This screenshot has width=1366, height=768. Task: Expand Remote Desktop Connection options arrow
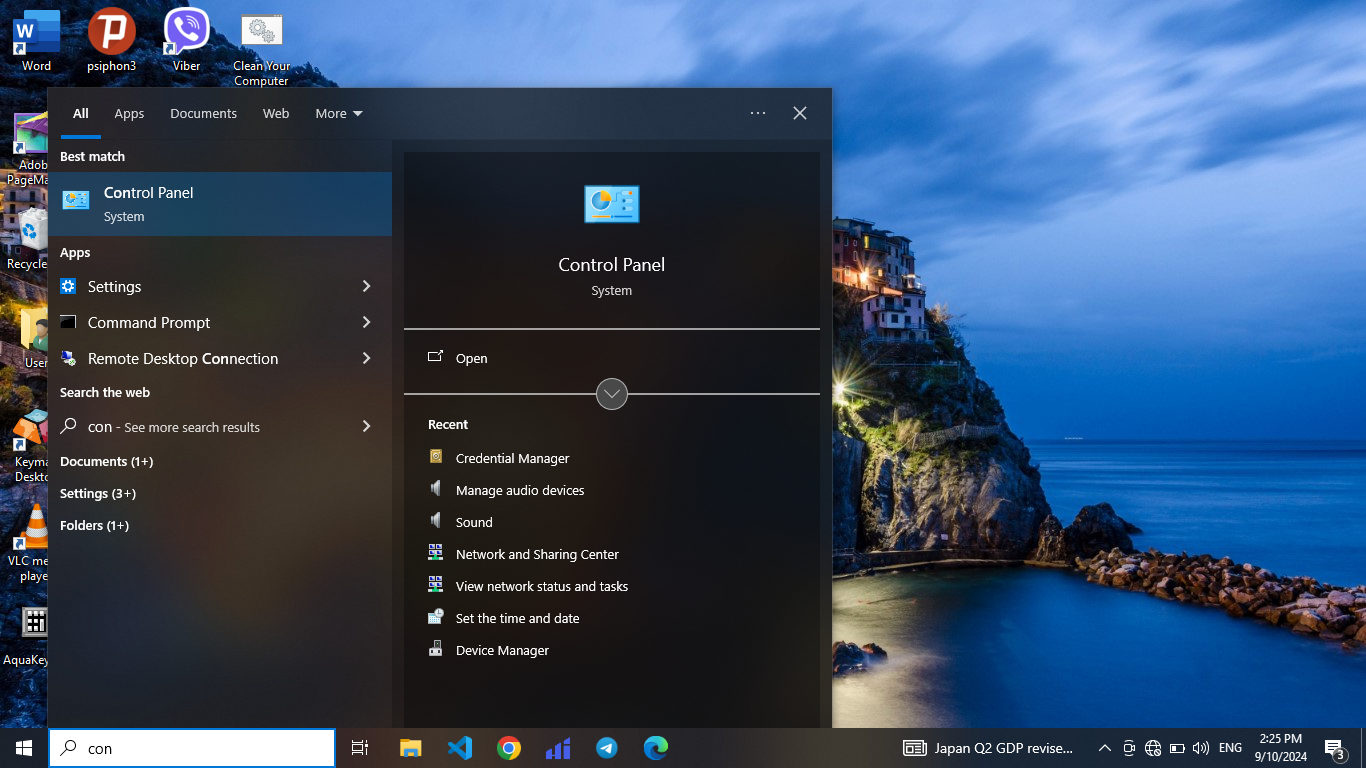point(366,358)
